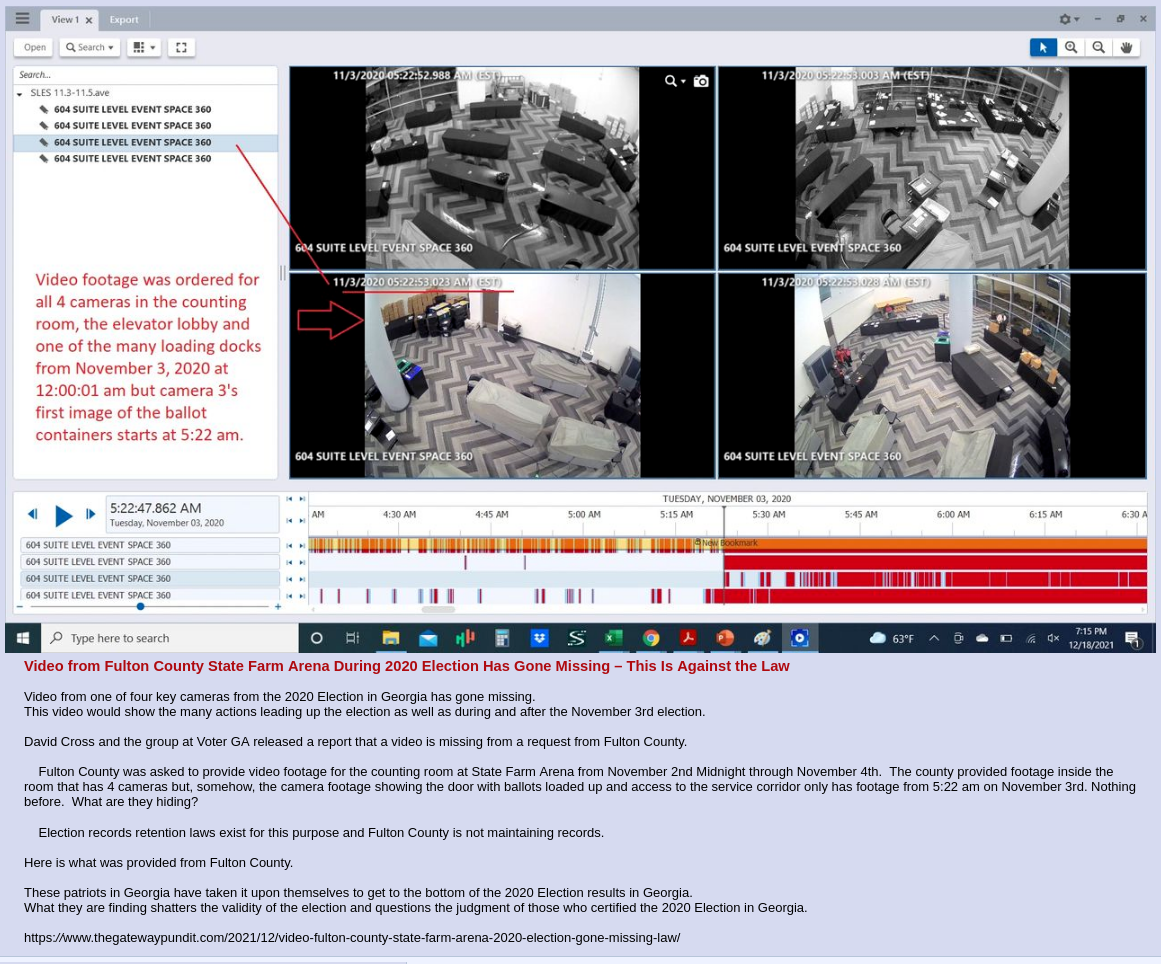
Task: Open the Calculator from the taskbar
Action: pos(502,638)
